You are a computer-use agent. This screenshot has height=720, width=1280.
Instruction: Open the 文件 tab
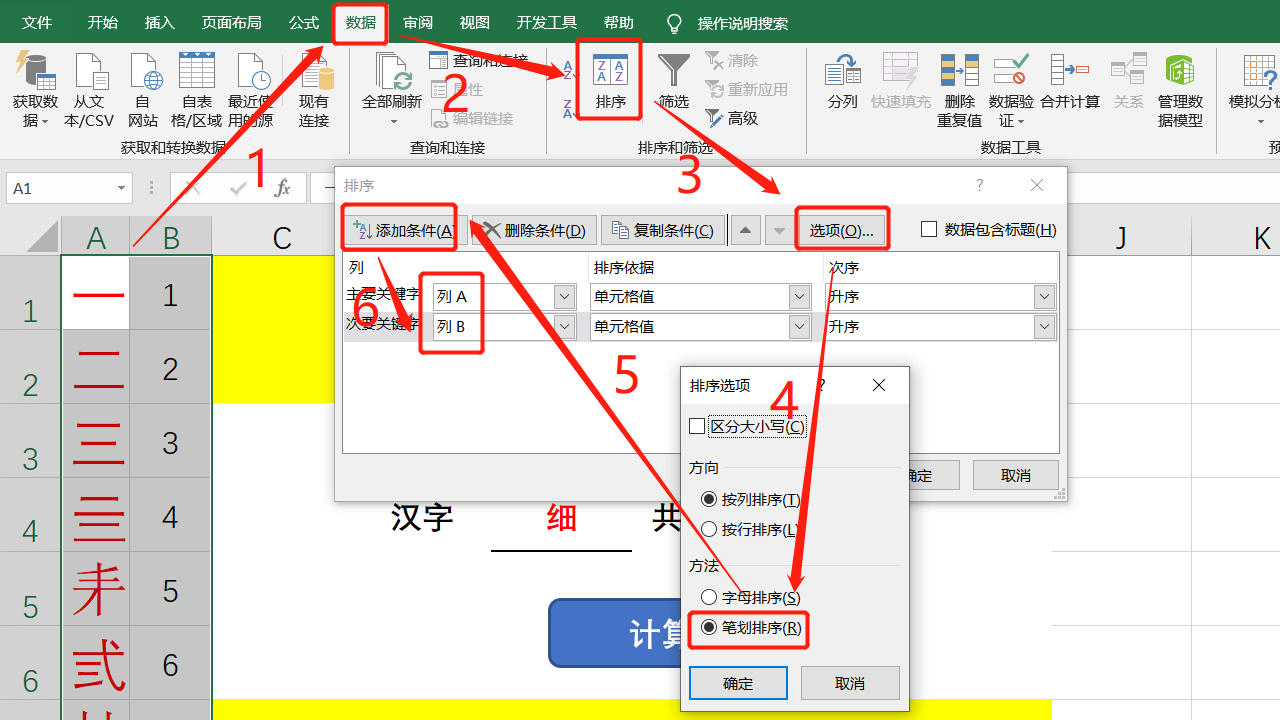click(x=37, y=22)
